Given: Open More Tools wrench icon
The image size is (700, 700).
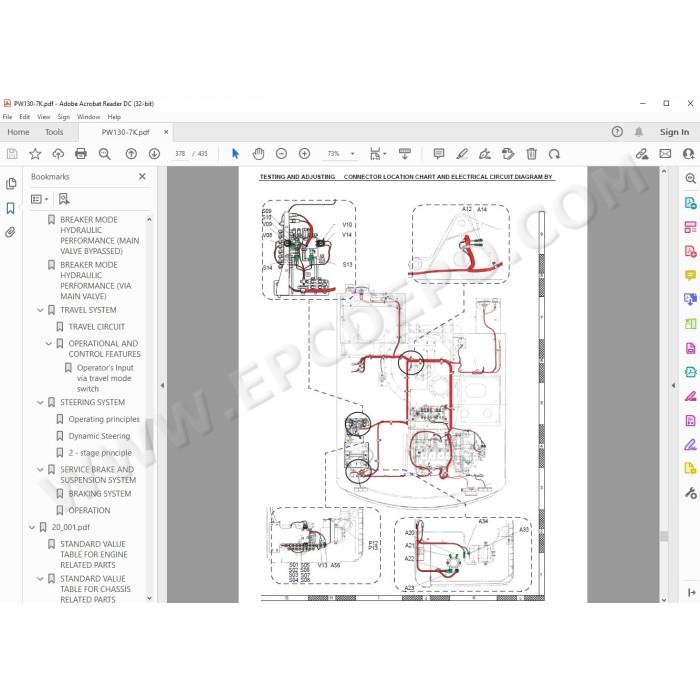Looking at the screenshot, I should point(690,493).
